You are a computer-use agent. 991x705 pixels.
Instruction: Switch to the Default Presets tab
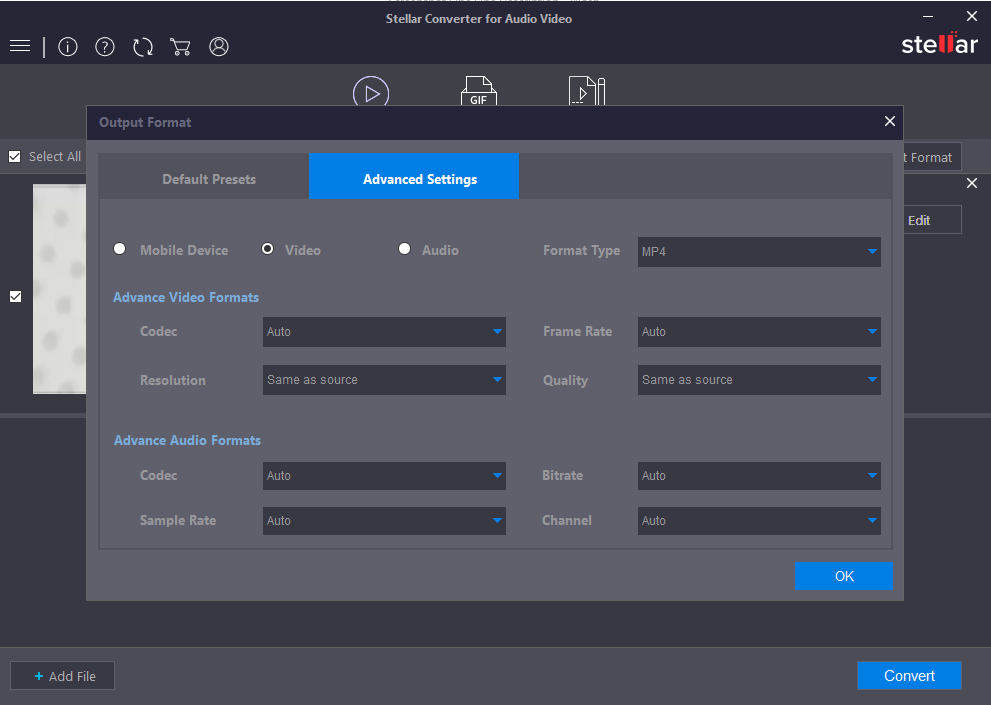[x=209, y=179]
